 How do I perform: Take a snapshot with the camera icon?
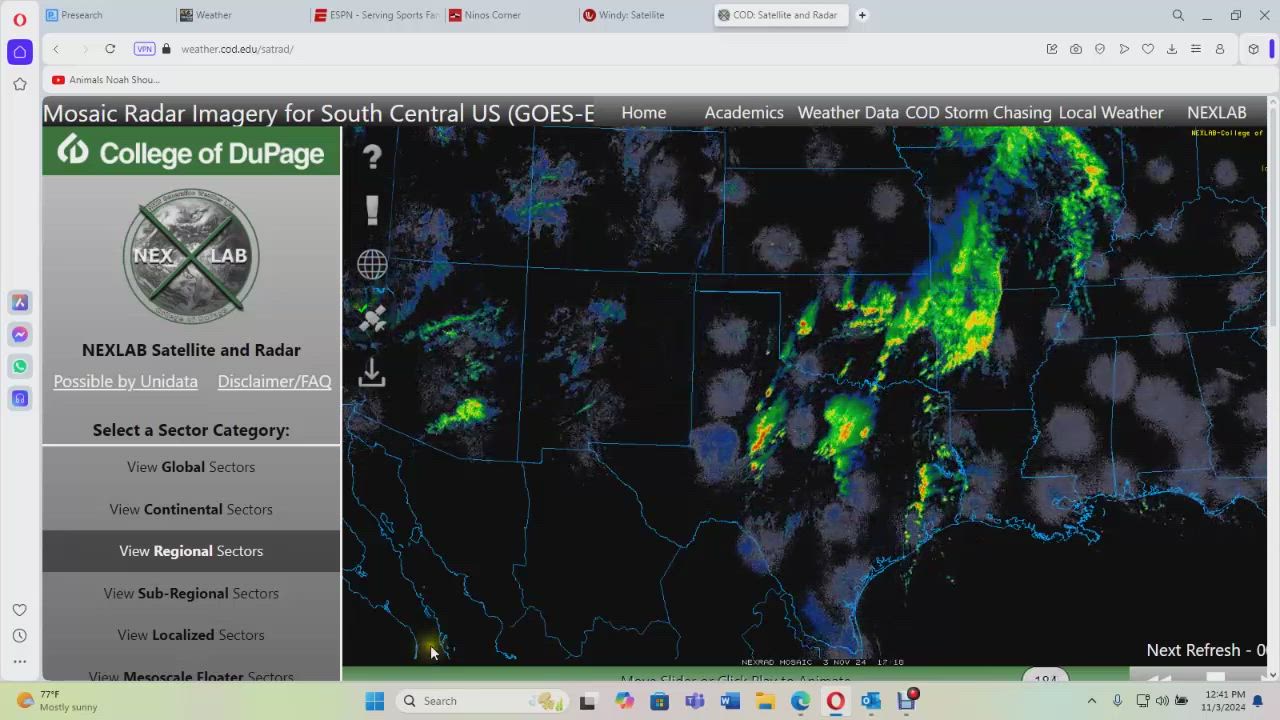tap(1075, 49)
